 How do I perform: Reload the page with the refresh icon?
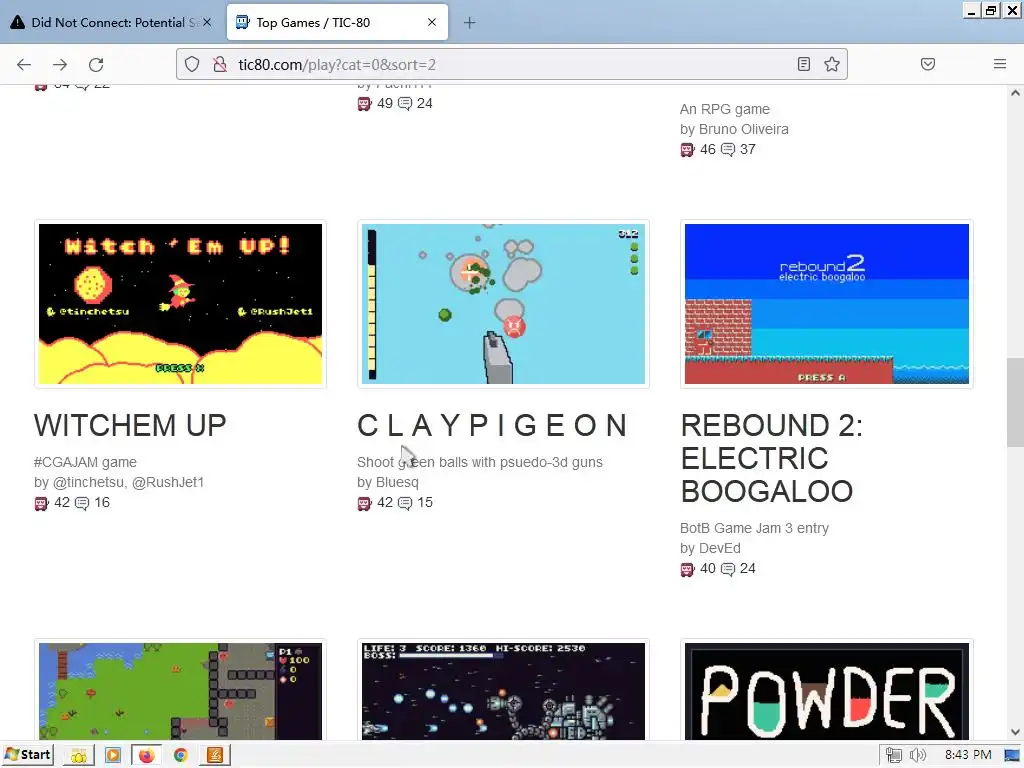click(96, 64)
